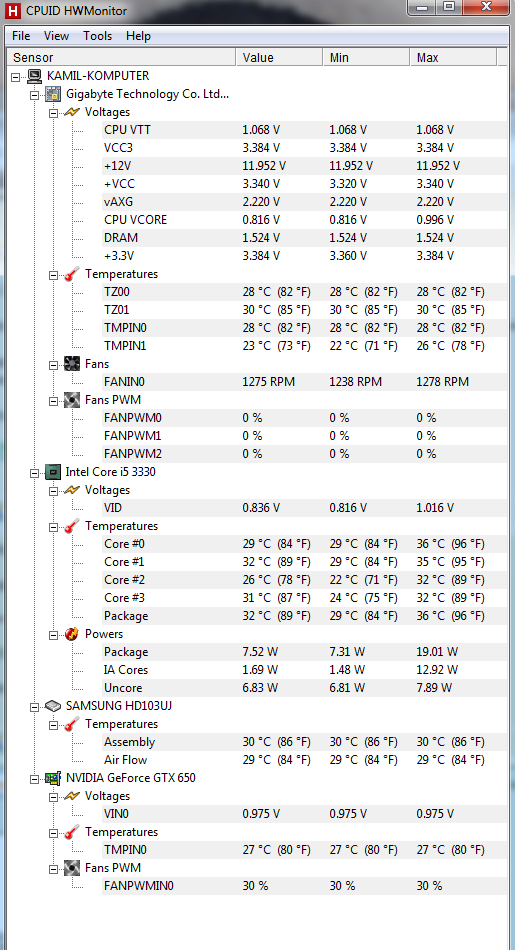
Task: Click the thermometer icon above Core #0
Action: click(x=72, y=526)
